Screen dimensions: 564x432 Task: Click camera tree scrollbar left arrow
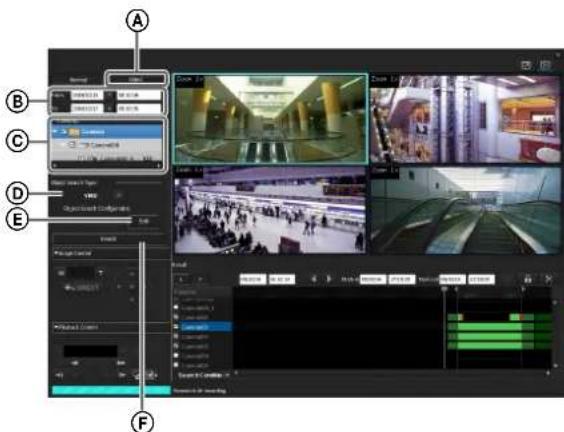(55, 165)
